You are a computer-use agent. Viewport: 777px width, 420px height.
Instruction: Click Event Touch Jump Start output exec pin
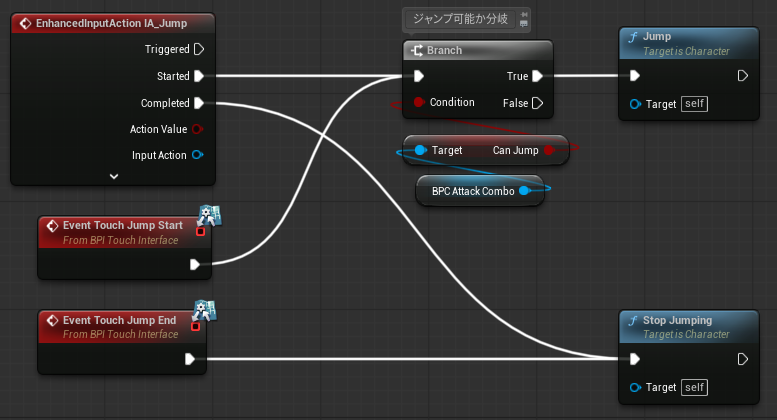tap(195, 264)
